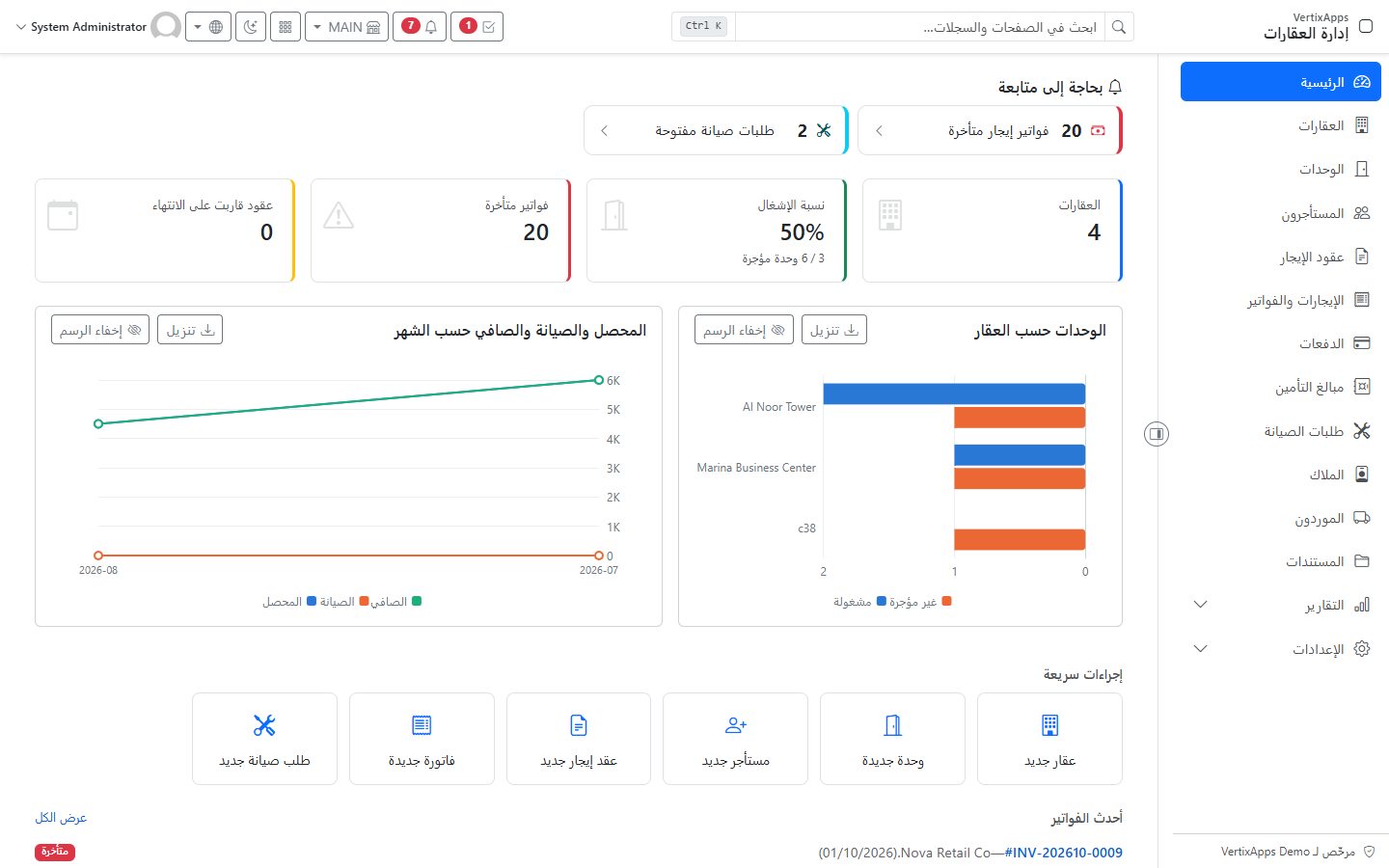Click the الموردون truck icon
Screen dimensions: 1389x868
(x=1362, y=518)
